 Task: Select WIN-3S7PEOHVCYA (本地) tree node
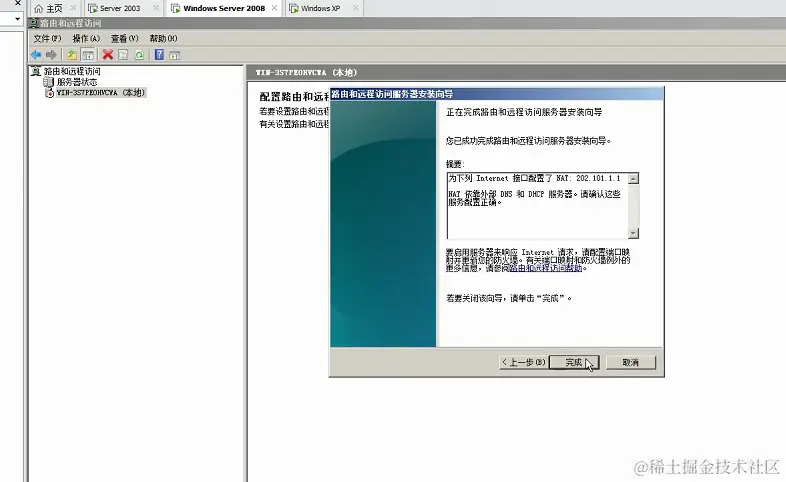[100, 93]
